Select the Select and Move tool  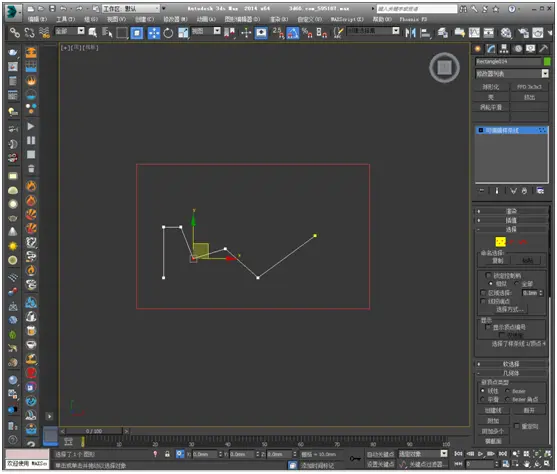(154, 33)
